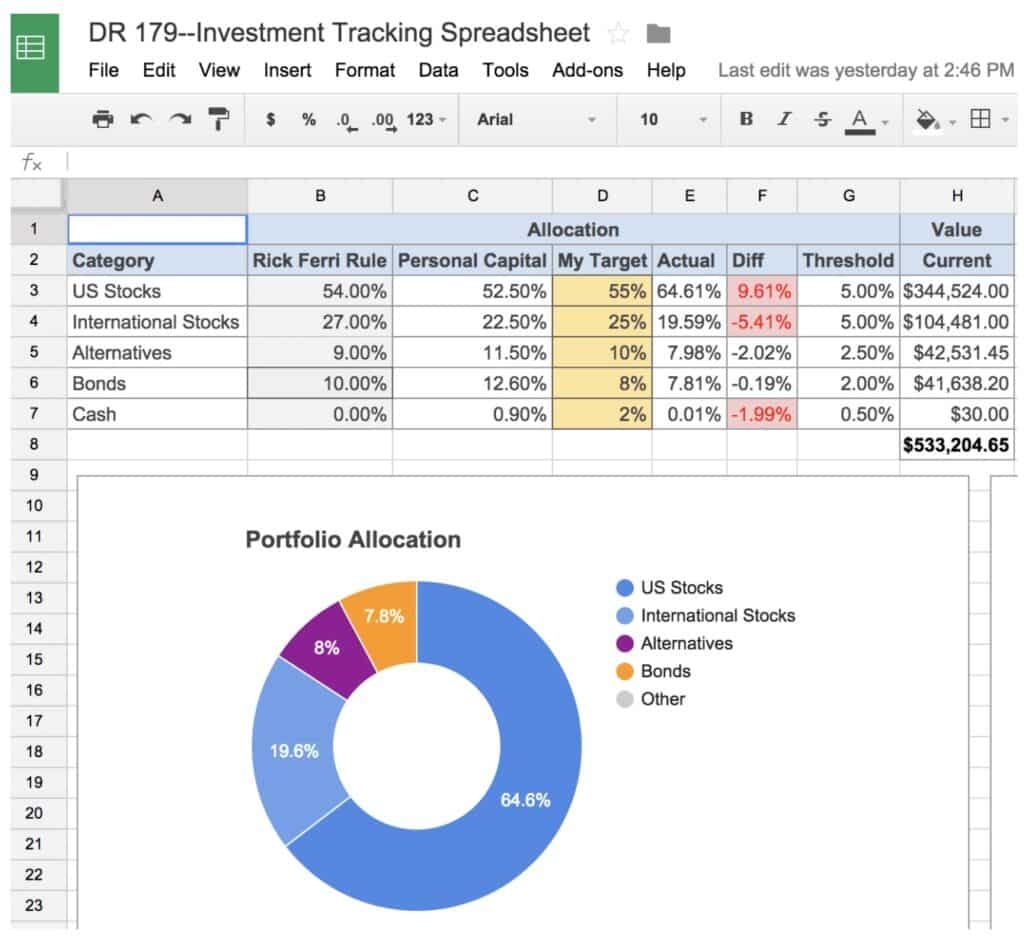Viewport: 1024px width, 946px height.
Task: Open the Insert menu
Action: [x=287, y=70]
